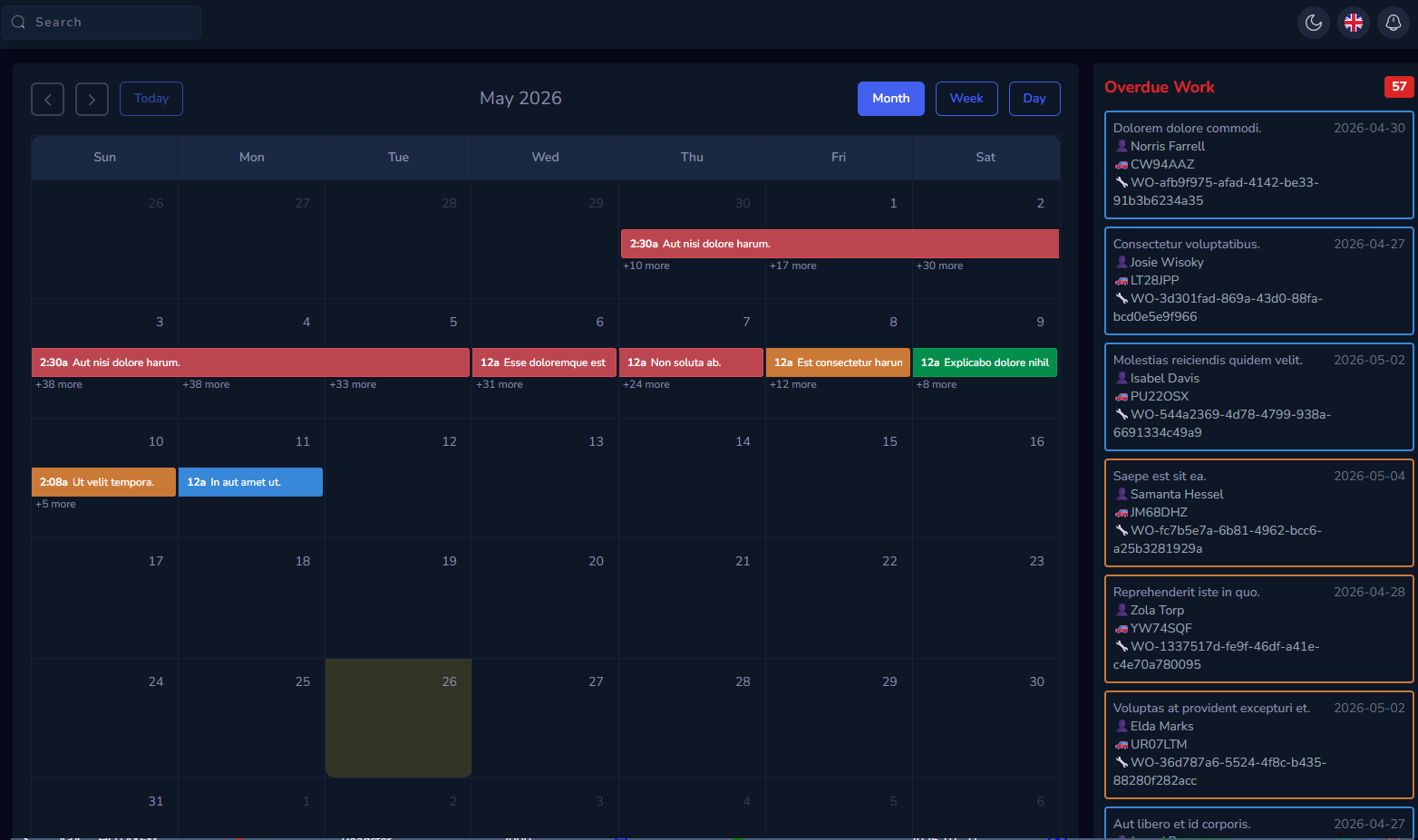This screenshot has width=1418, height=840.
Task: Open 'Aut nisi dolore harum' event on May 3
Action: (250, 362)
